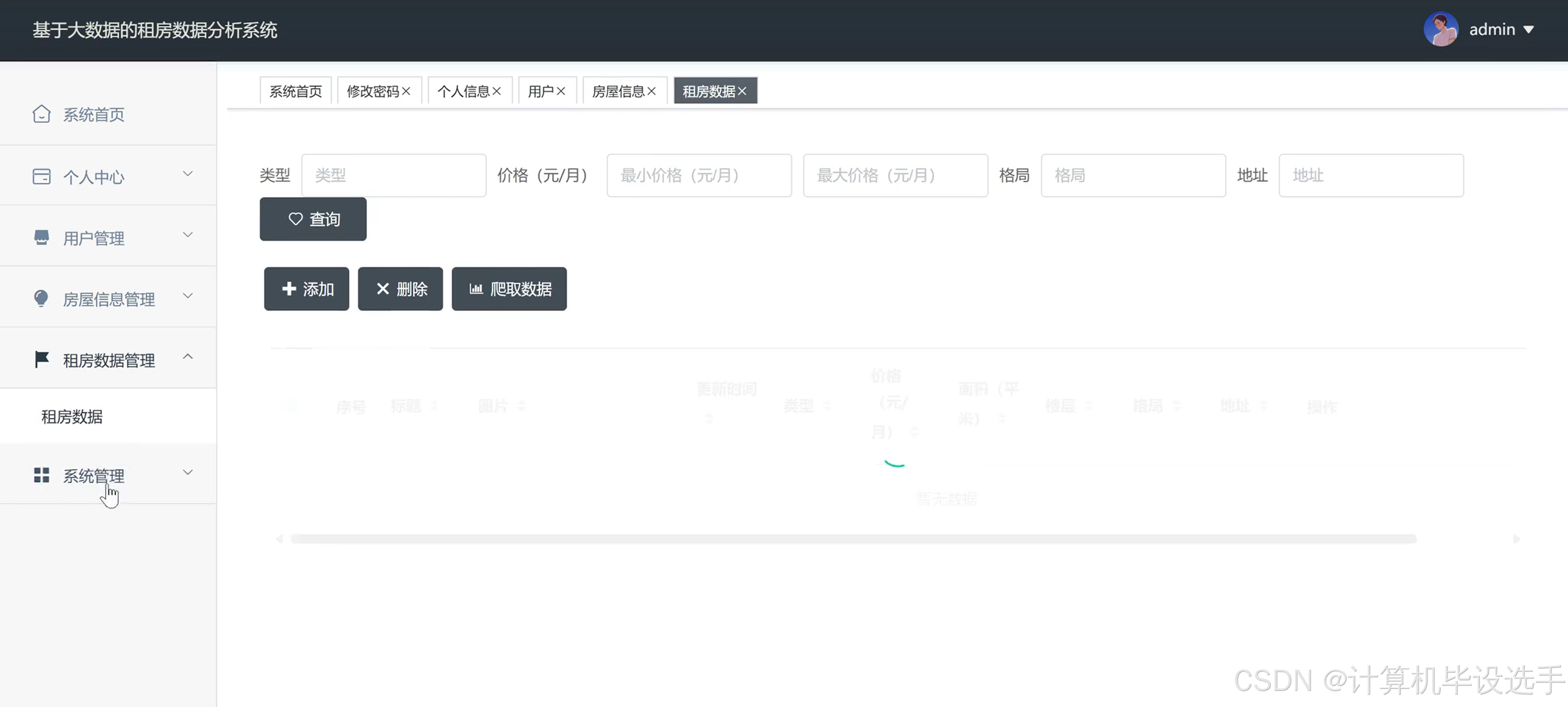Close the 房屋信息 tab
Image resolution: width=1568 pixels, height=707 pixels.
651,91
